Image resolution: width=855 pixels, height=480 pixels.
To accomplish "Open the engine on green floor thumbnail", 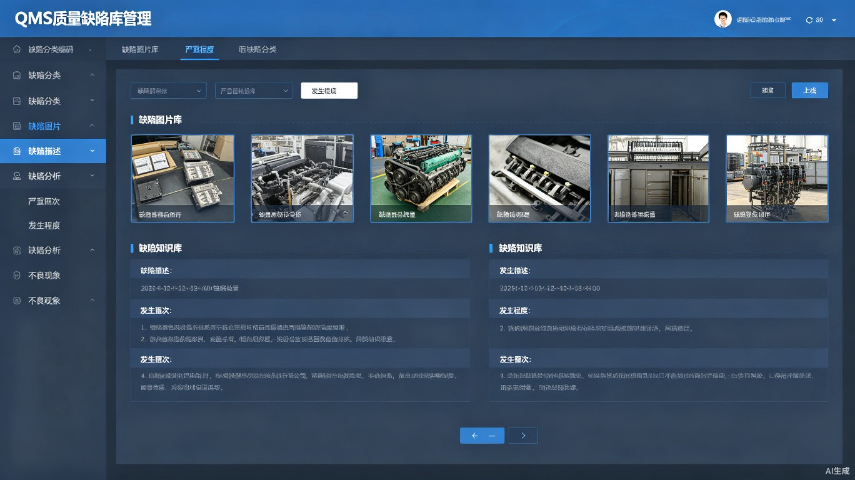I will click(421, 178).
